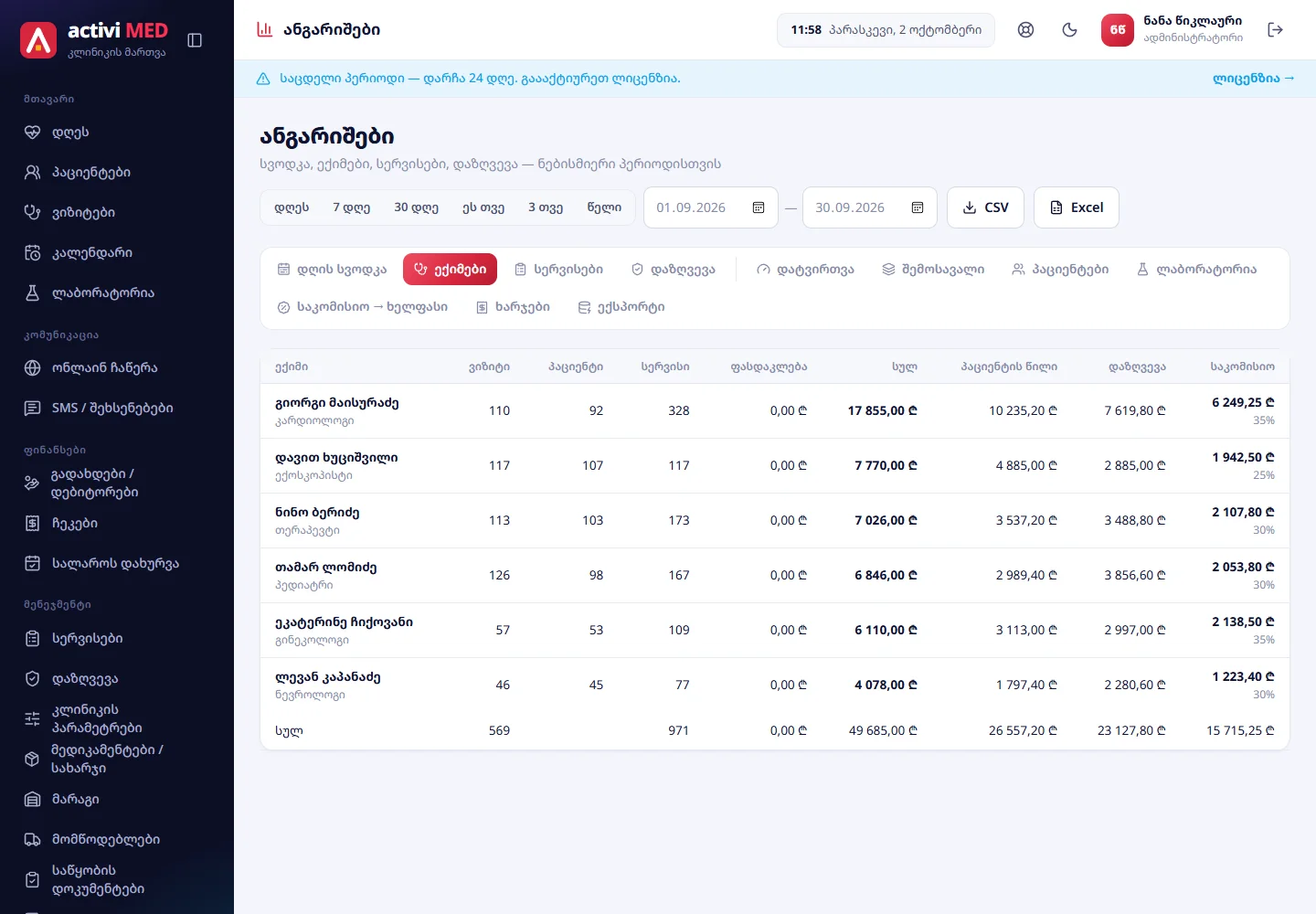
Task: Open მარაგი in the sidebar
Action: click(117, 800)
